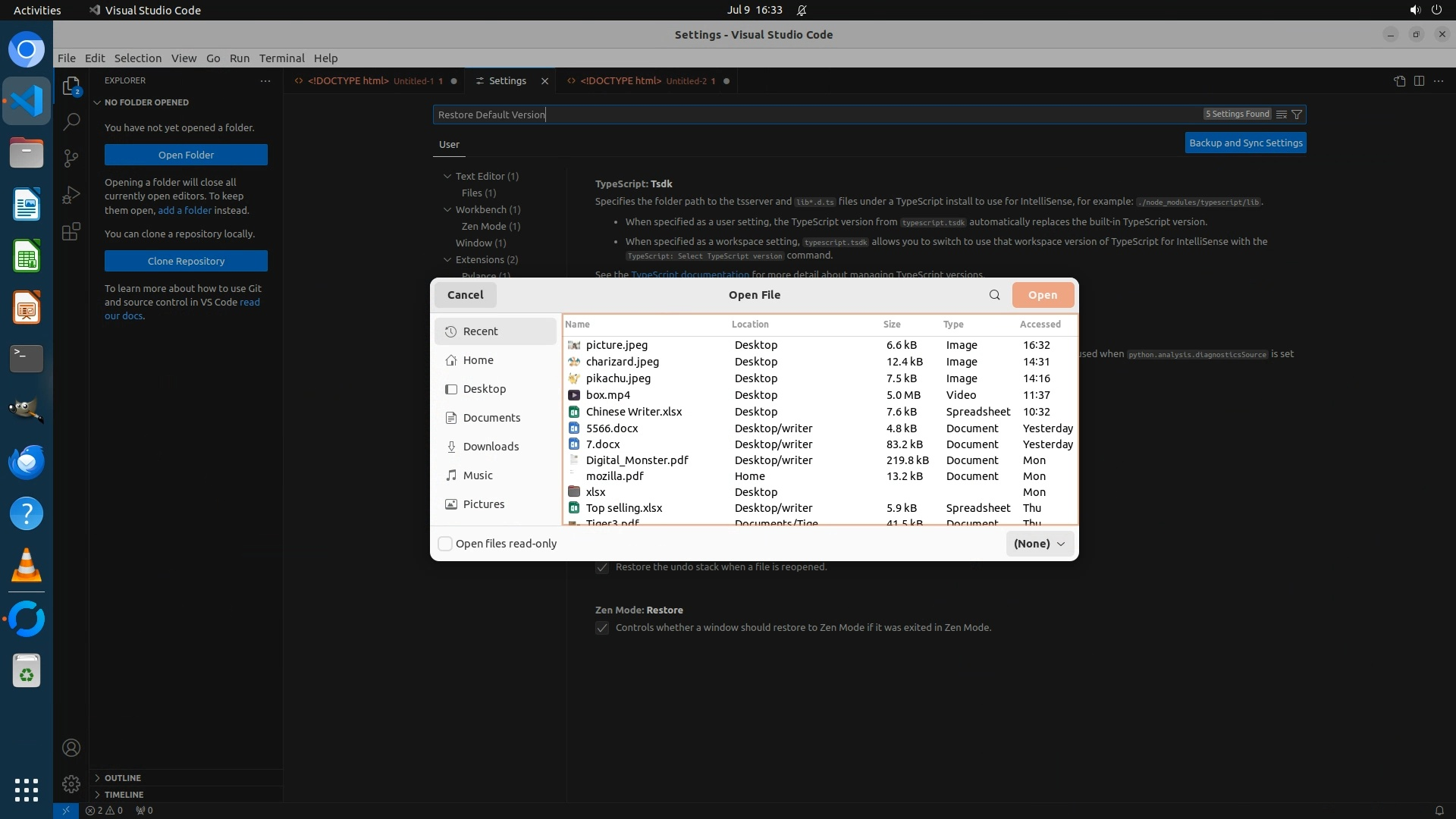Uncheck restore undo stack checkbox

602,567
